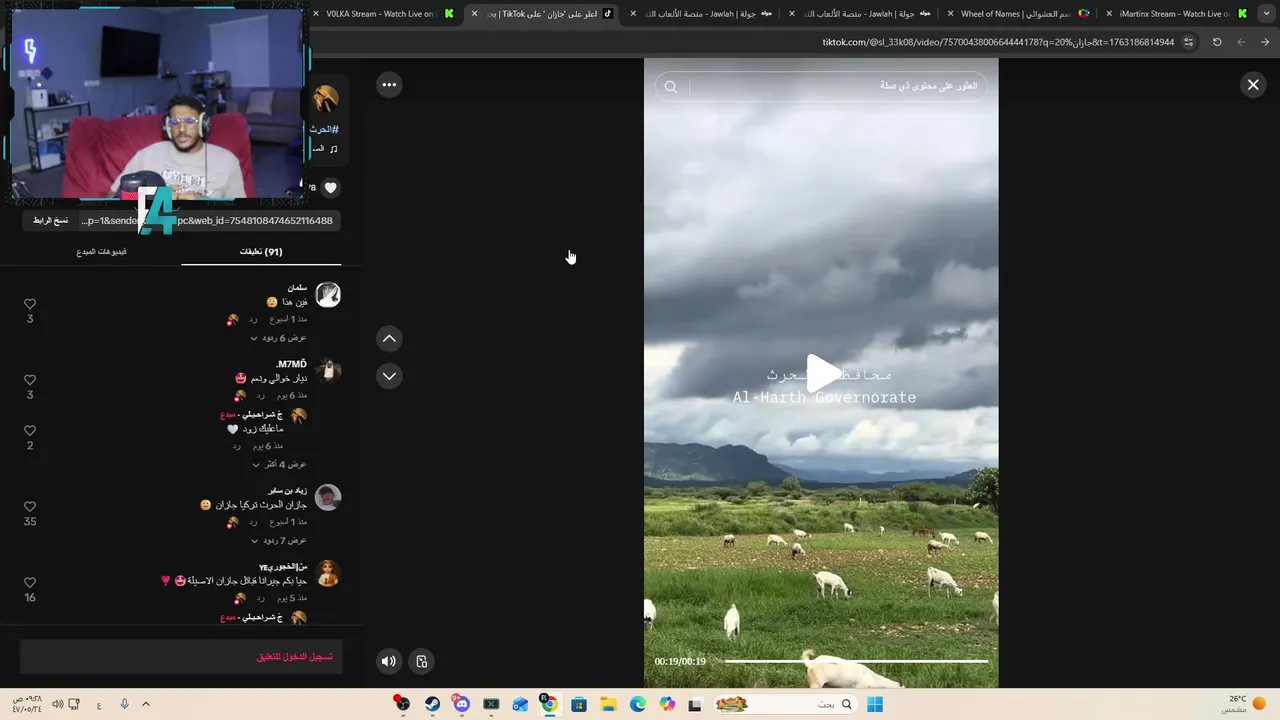Close the Wheel of Names tab
The width and height of the screenshot is (1280, 720).
(x=949, y=14)
